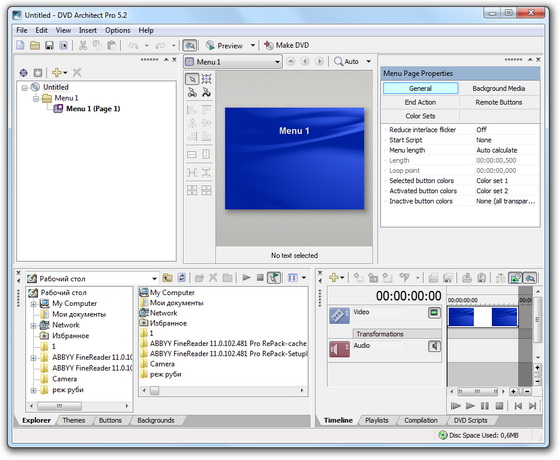Click the Refresh icon in Explorer
The image size is (560, 460).
182,278
